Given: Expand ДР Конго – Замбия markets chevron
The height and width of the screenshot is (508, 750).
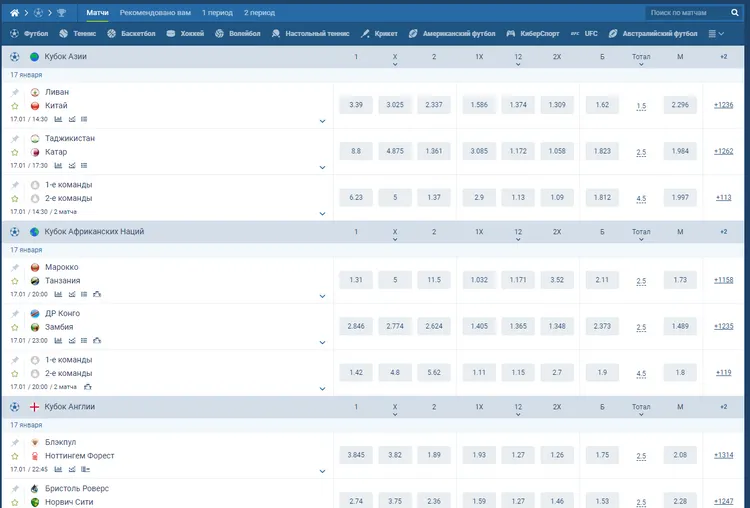Looking at the screenshot, I should tap(322, 342).
